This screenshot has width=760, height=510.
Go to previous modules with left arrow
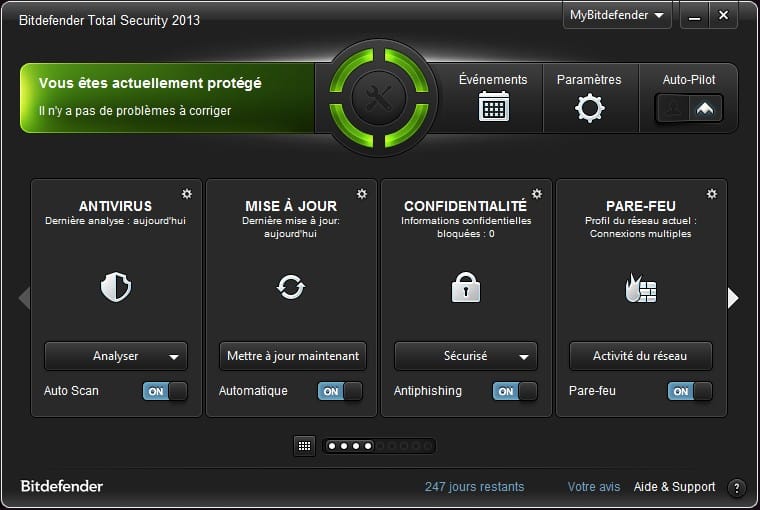[24, 298]
